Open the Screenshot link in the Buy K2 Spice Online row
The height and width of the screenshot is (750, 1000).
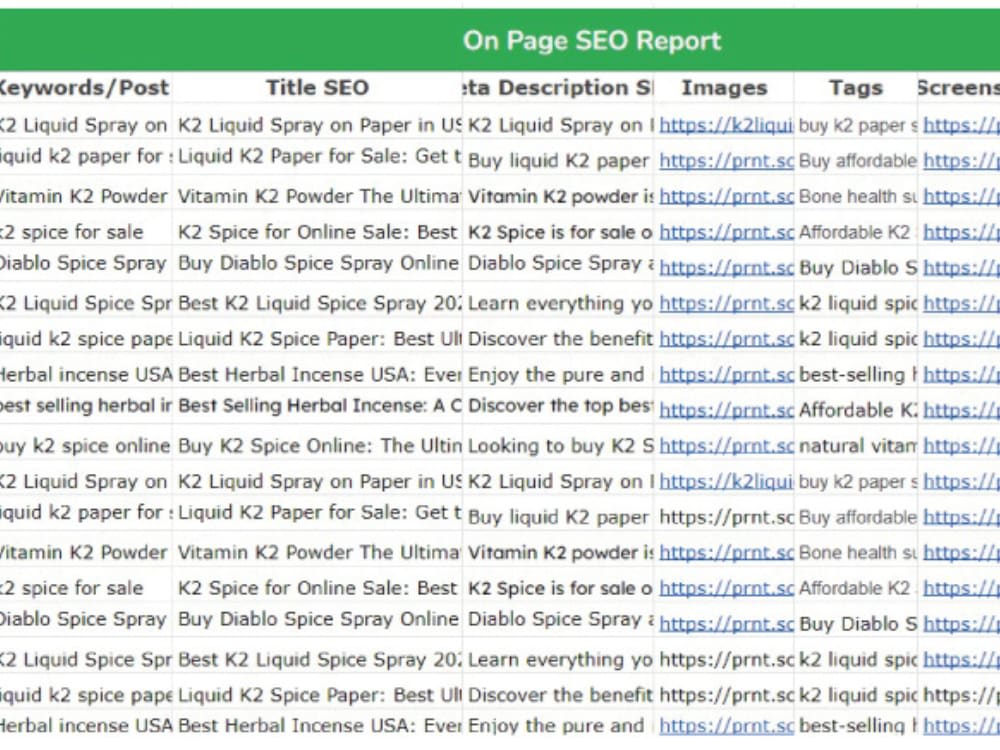961,446
